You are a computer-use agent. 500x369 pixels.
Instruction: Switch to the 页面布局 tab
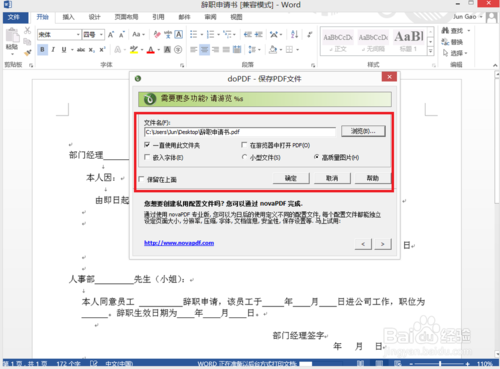pos(126,17)
